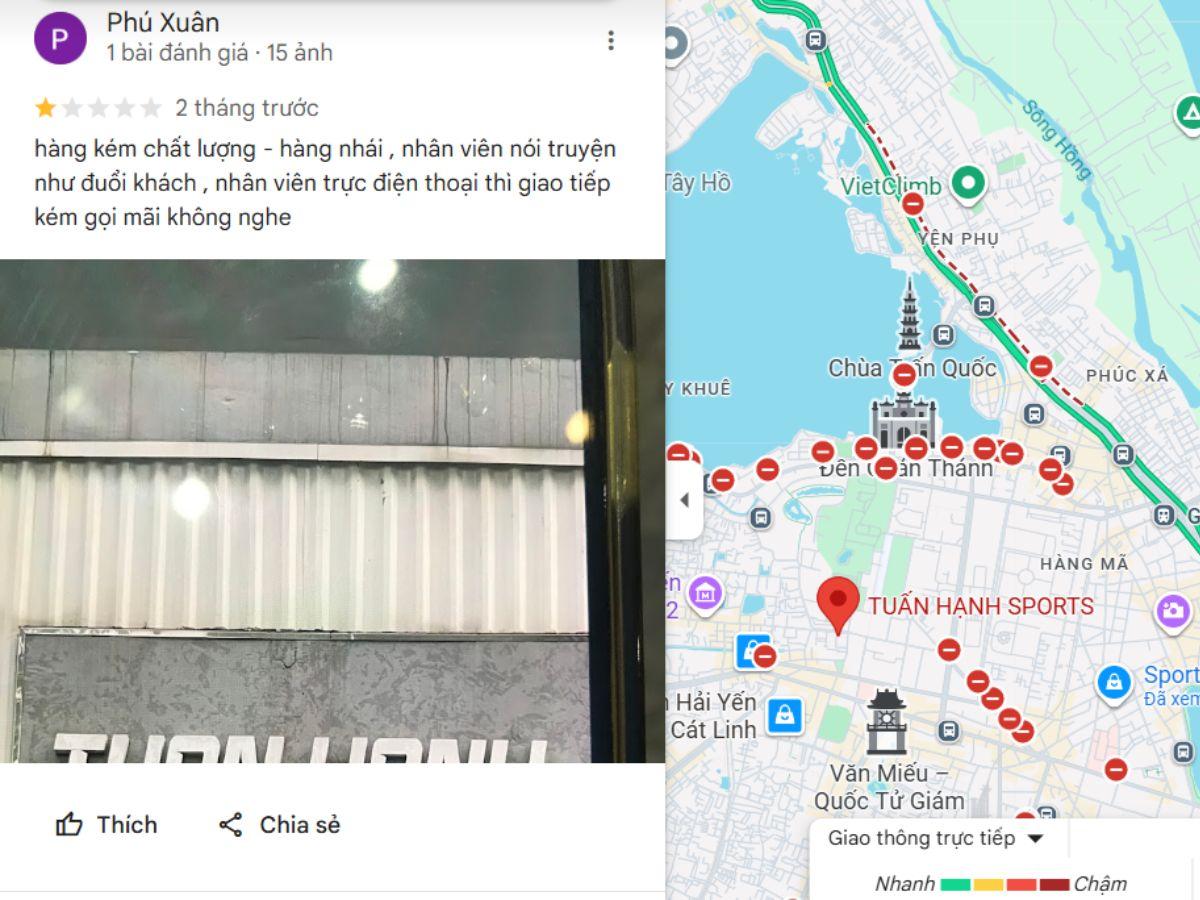The width and height of the screenshot is (1200, 900).
Task: Click the Chia sẻ label under the review
Action: tap(300, 825)
